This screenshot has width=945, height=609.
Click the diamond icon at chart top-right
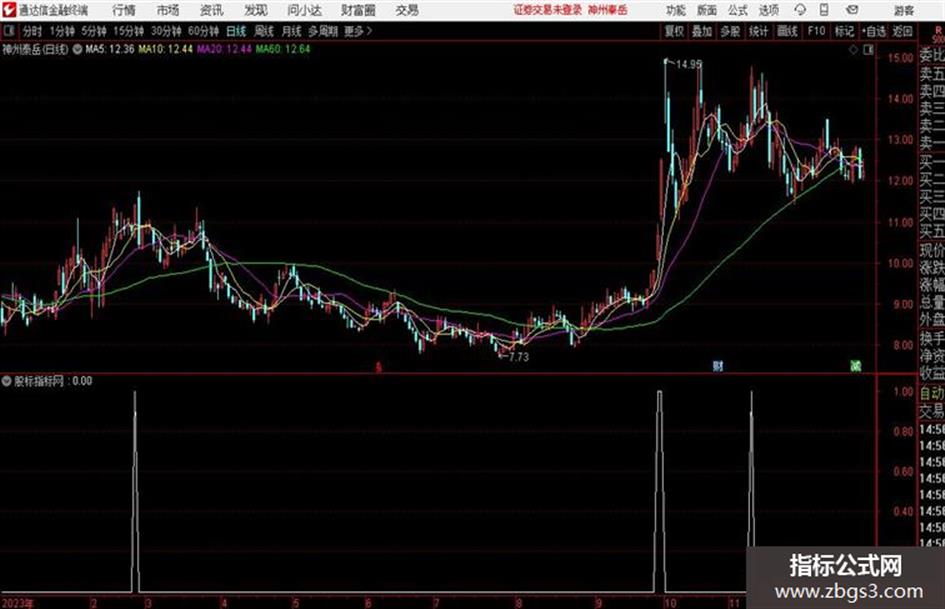click(x=853, y=50)
